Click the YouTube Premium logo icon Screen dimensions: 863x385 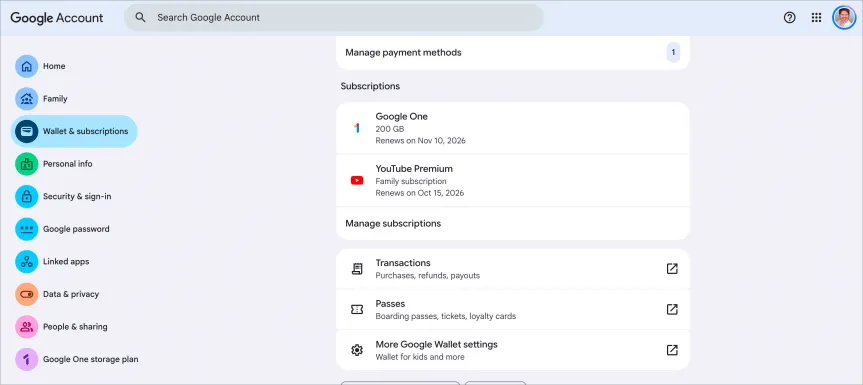click(x=357, y=180)
